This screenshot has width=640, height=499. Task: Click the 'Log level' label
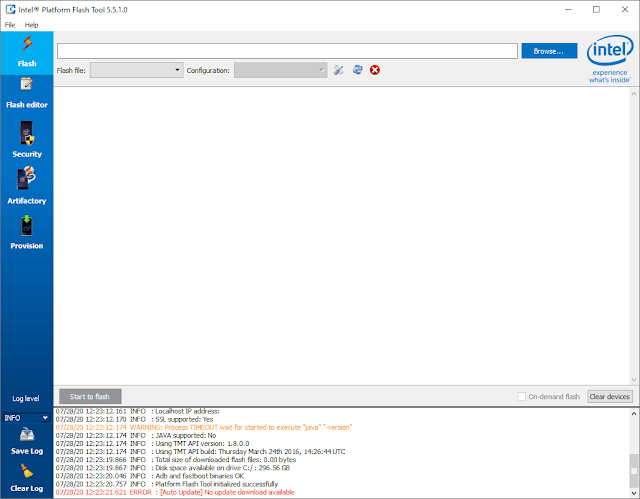pyautogui.click(x=26, y=399)
